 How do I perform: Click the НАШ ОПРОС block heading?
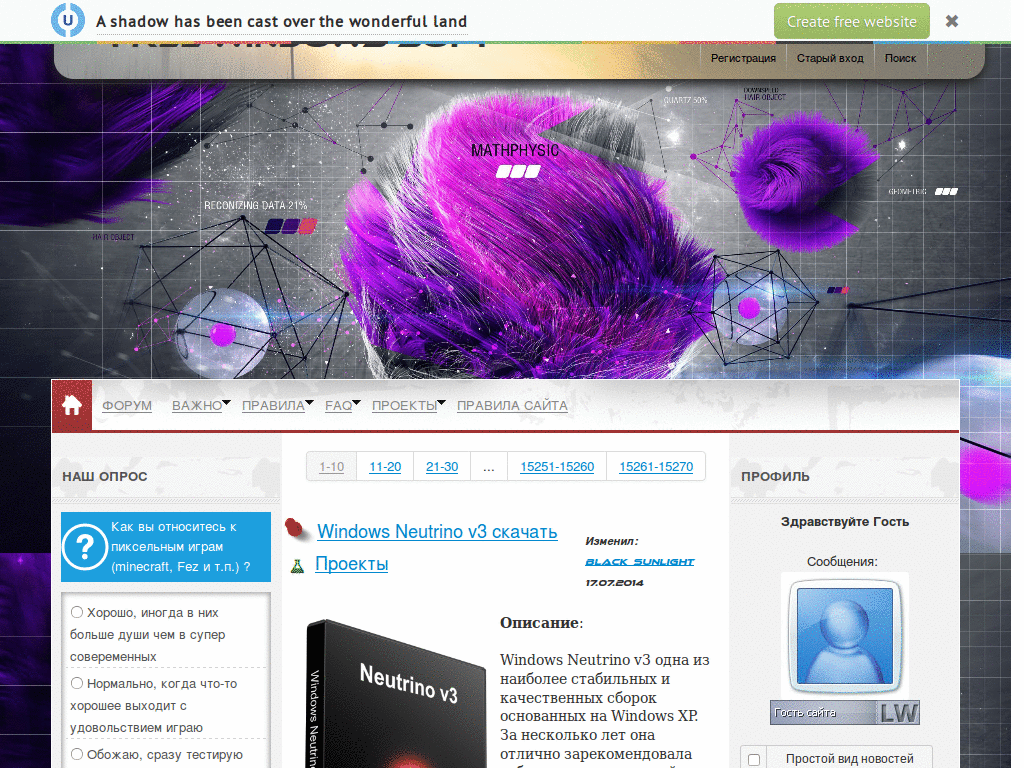click(104, 477)
